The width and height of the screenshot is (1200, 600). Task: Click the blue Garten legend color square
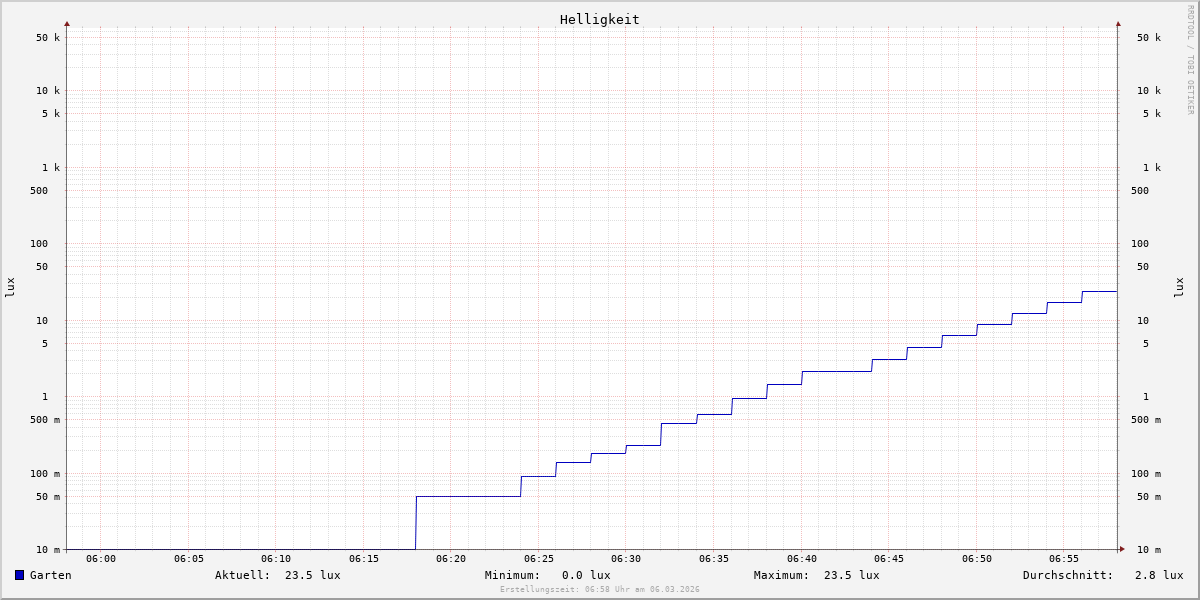click(x=19, y=575)
